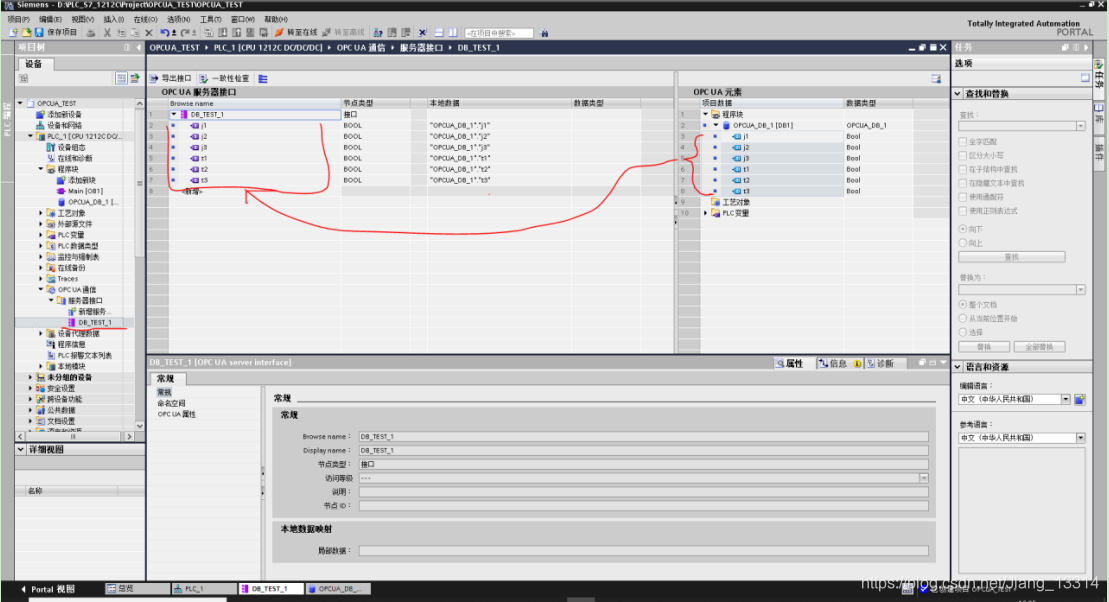This screenshot has width=1109, height=602.
Task: Click Go Offline (转至离线) toolbar button
Action: (x=343, y=33)
